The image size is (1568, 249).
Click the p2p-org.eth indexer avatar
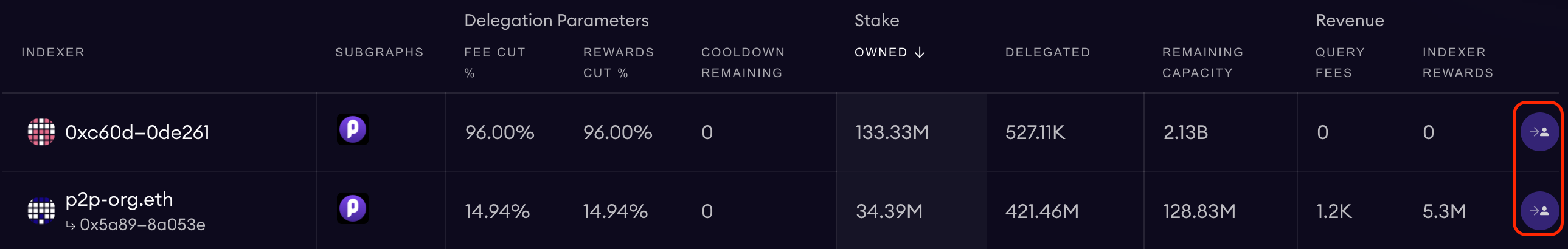coord(41,211)
